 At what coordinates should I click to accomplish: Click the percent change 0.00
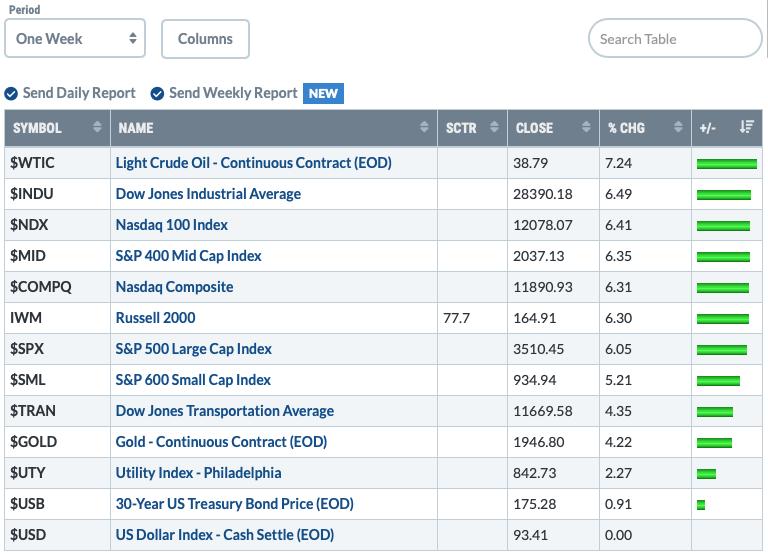point(618,535)
